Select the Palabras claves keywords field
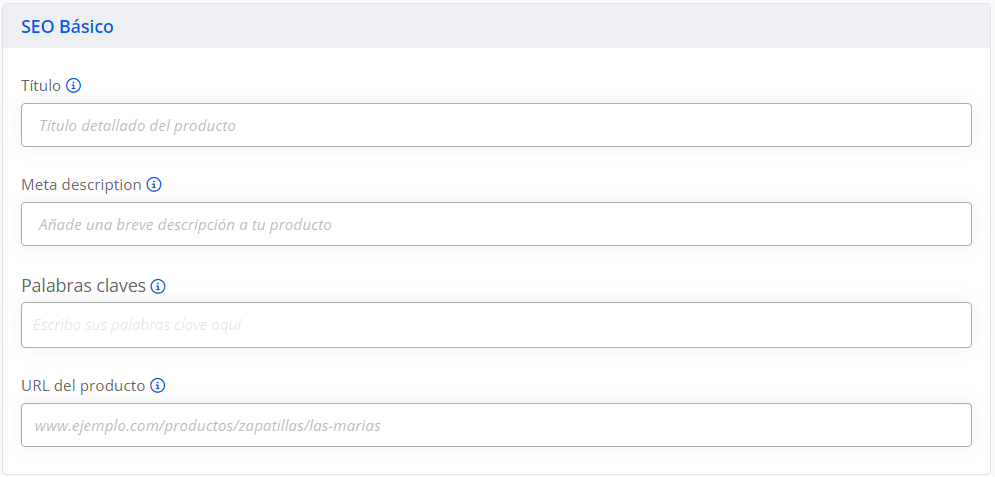 pos(496,325)
